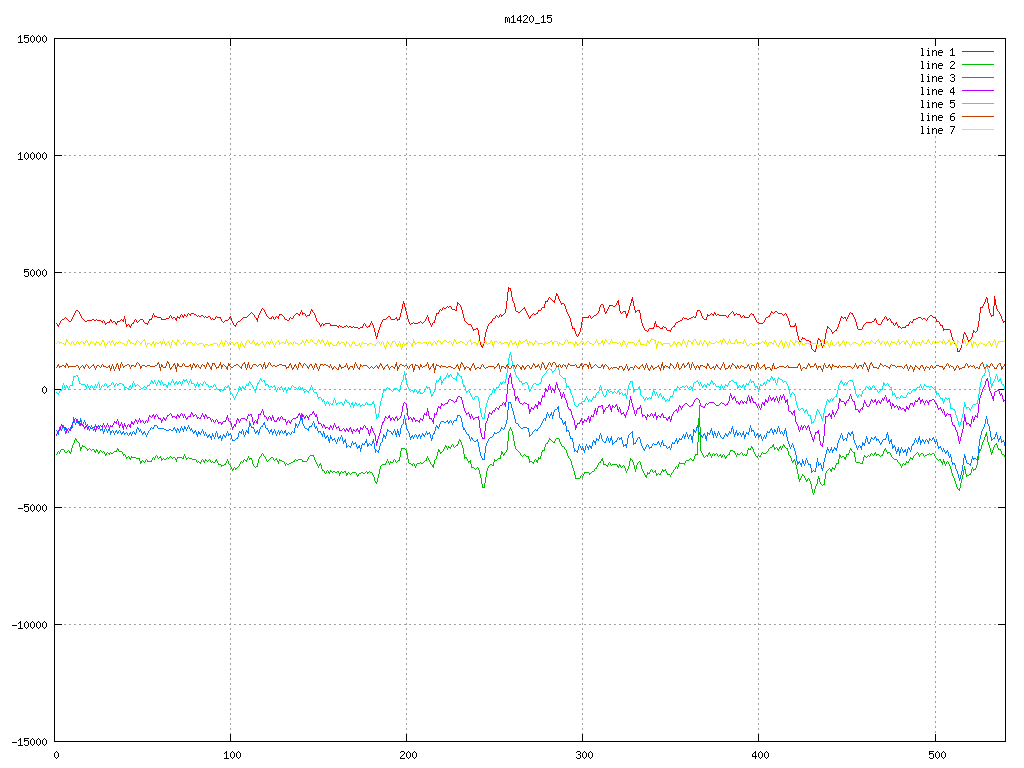
Task: Click the chart title m1420_15
Action: click(x=528, y=20)
